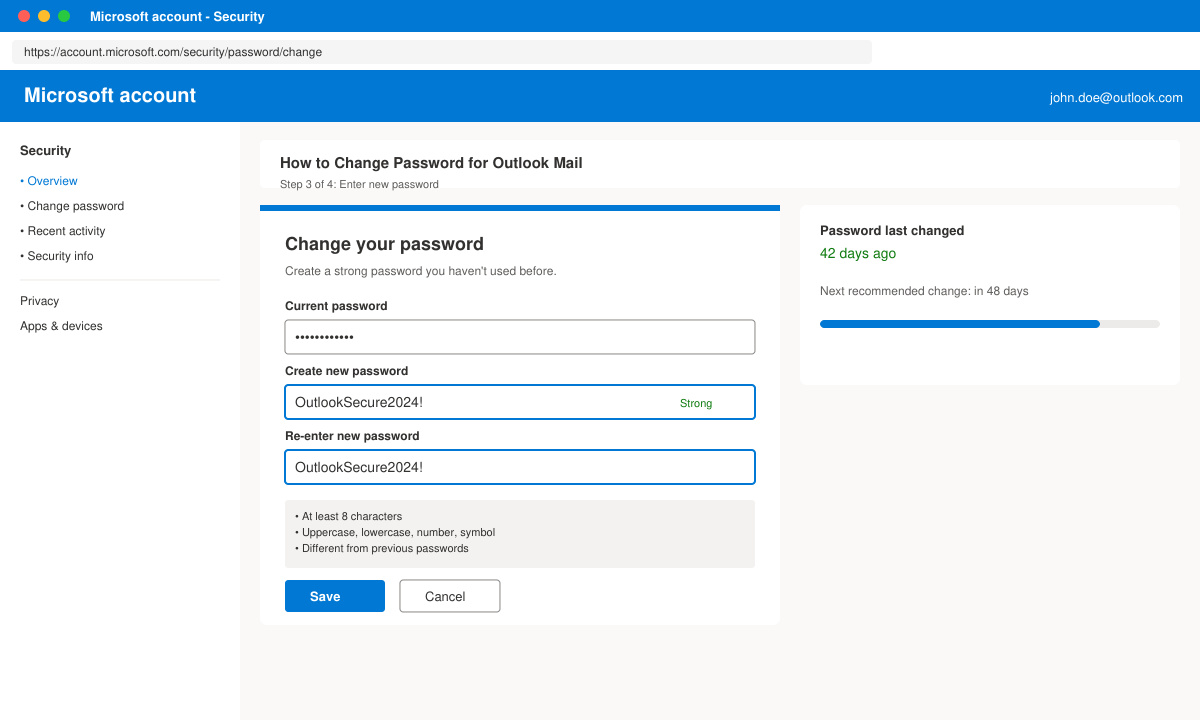Click the Cancel button
This screenshot has height=720, width=1200.
[450, 596]
